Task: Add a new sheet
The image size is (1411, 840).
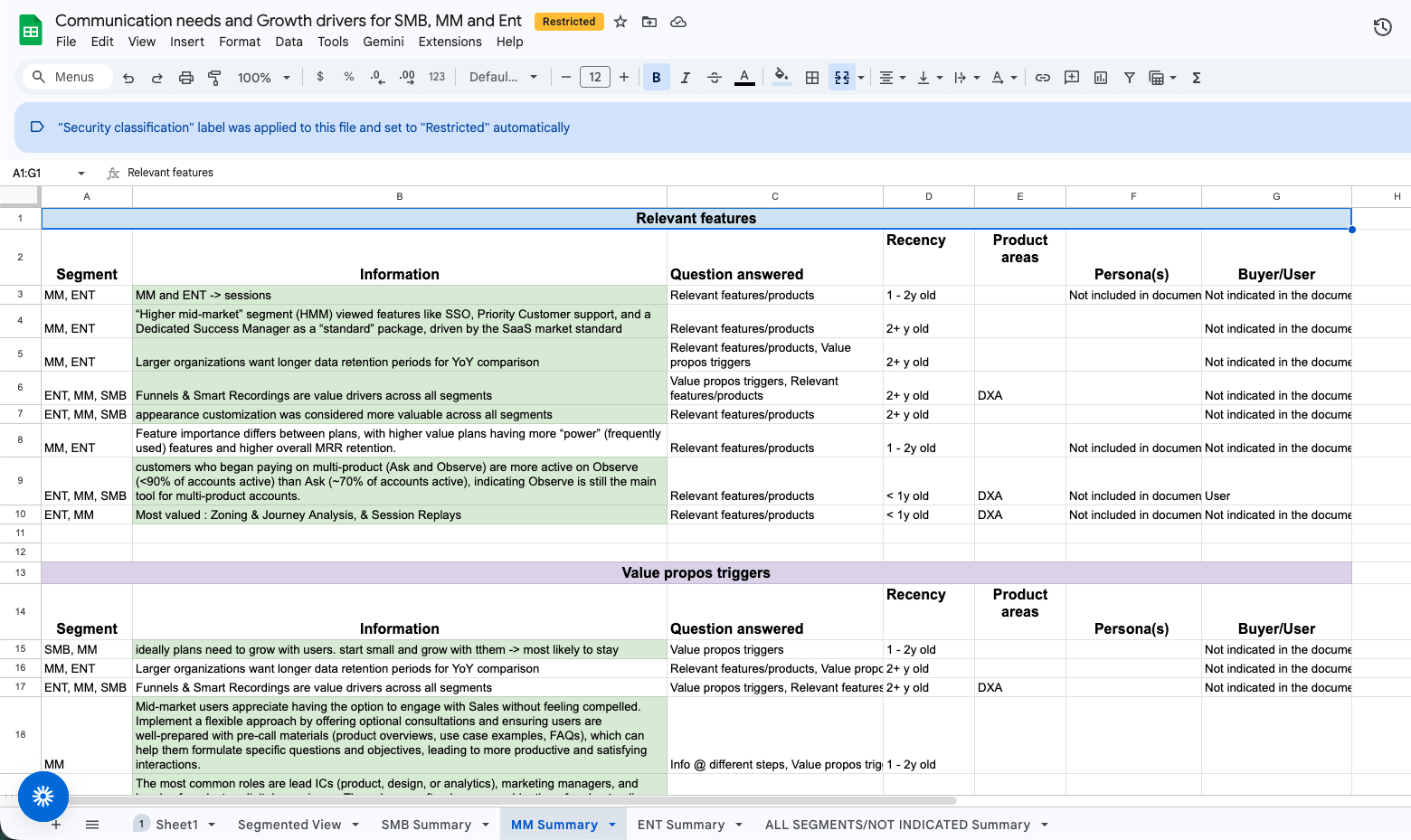Action: pos(56,825)
